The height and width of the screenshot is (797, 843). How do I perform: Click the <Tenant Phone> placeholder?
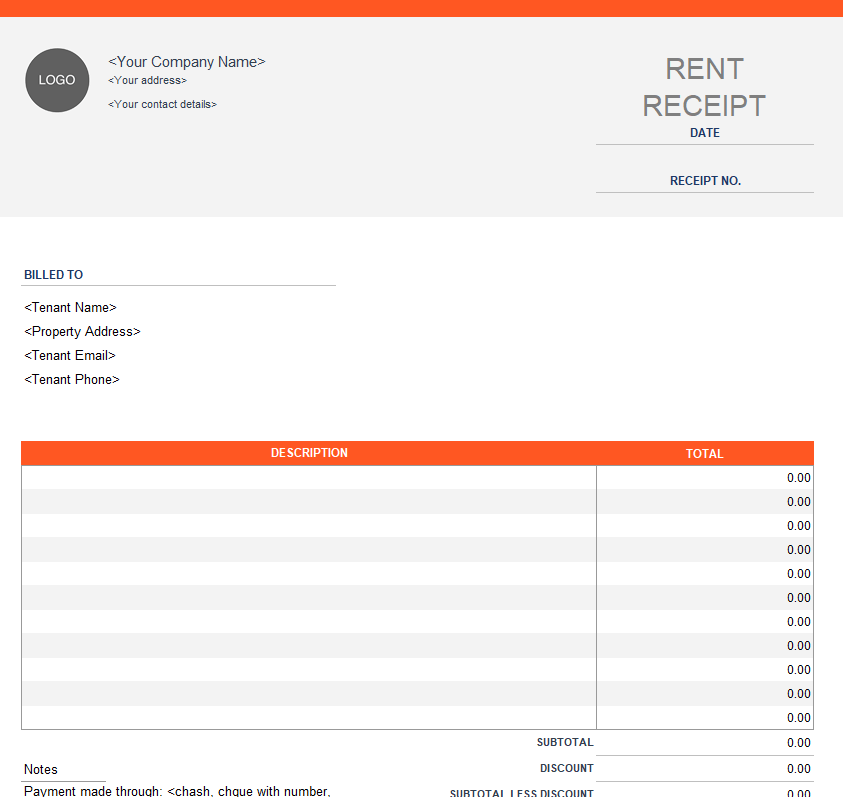[x=72, y=380]
